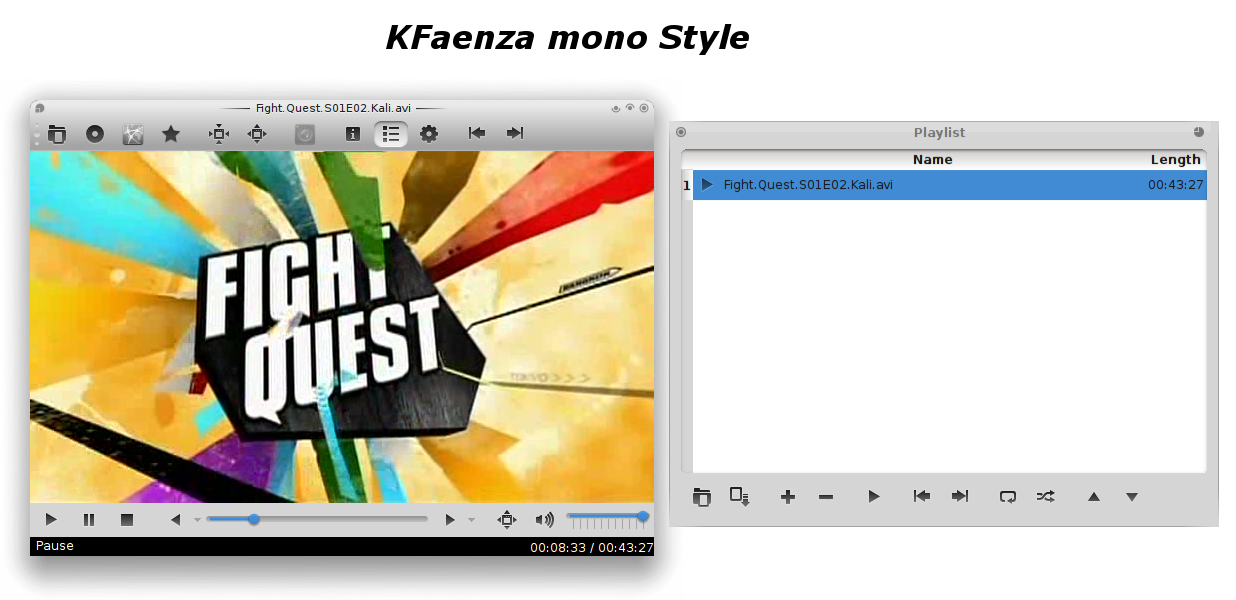The height and width of the screenshot is (600, 1236).
Task: Open preferences gear icon
Action: click(x=429, y=134)
